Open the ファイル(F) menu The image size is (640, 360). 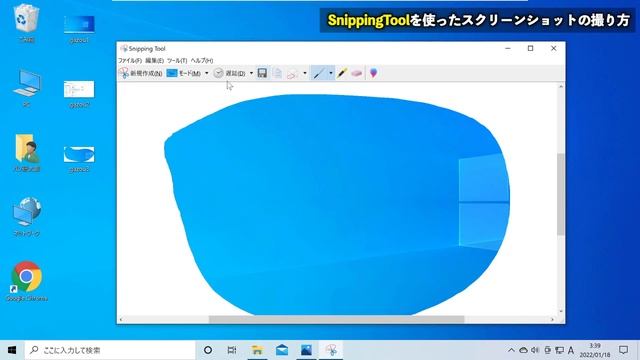pos(130,60)
